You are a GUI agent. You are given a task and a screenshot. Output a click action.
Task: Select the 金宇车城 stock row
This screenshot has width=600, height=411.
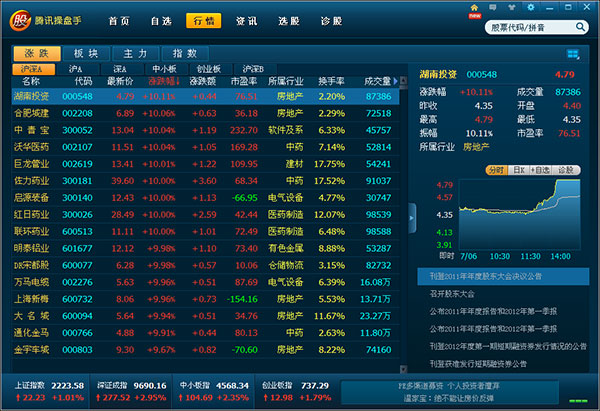pyautogui.click(x=205, y=349)
